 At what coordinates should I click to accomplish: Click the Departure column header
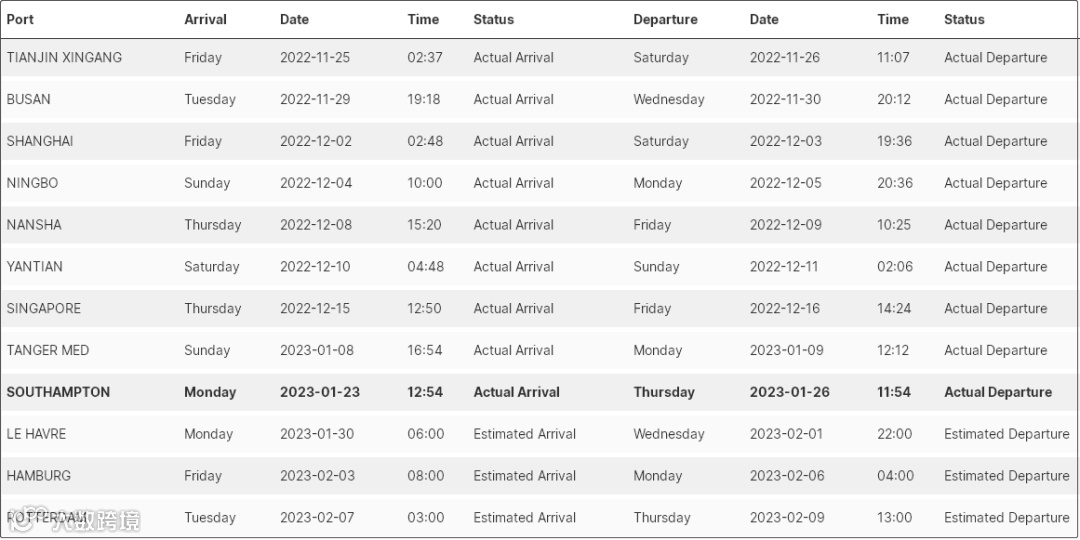(665, 19)
